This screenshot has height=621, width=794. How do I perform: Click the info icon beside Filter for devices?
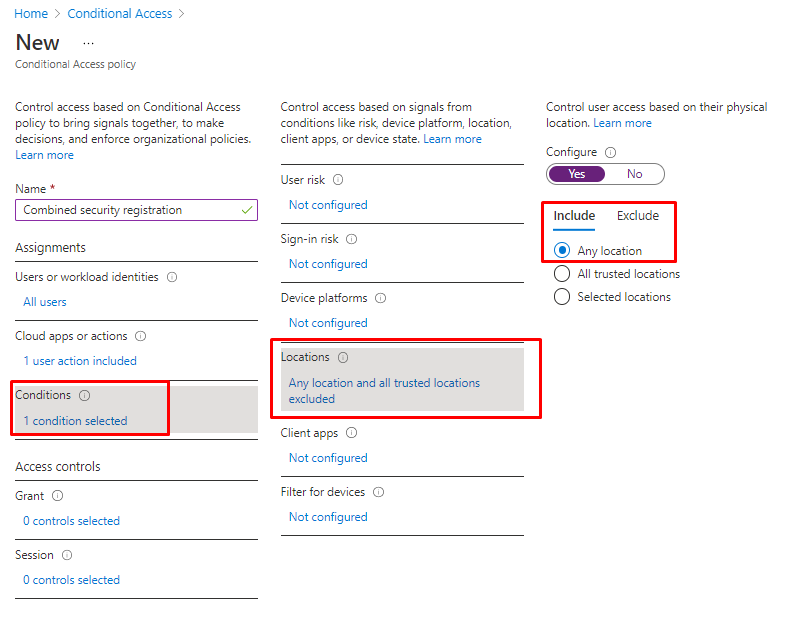tap(378, 492)
